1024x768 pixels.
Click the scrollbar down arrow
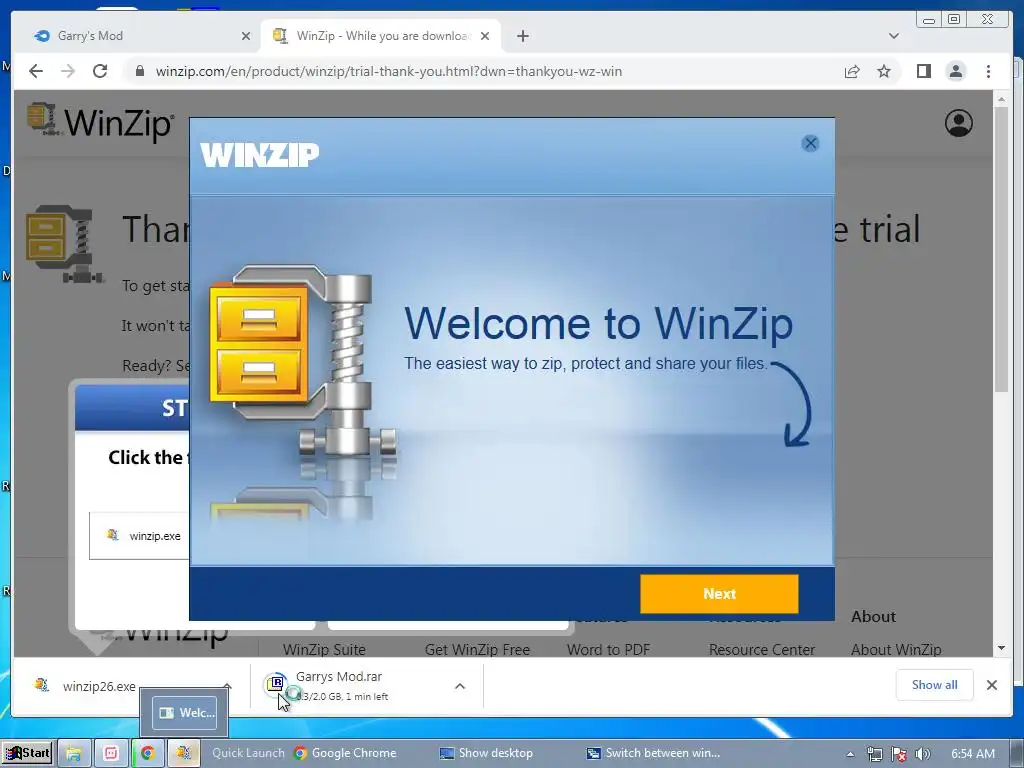point(1001,648)
